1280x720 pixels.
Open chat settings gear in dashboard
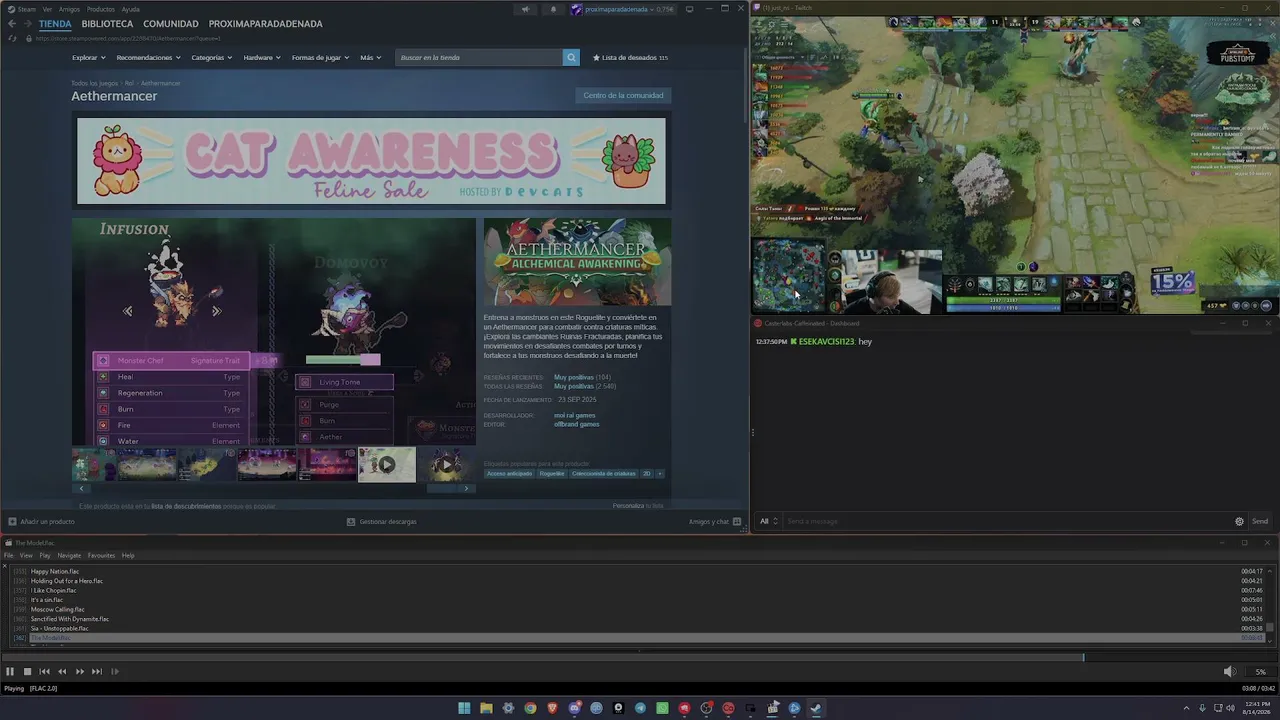tap(1239, 521)
